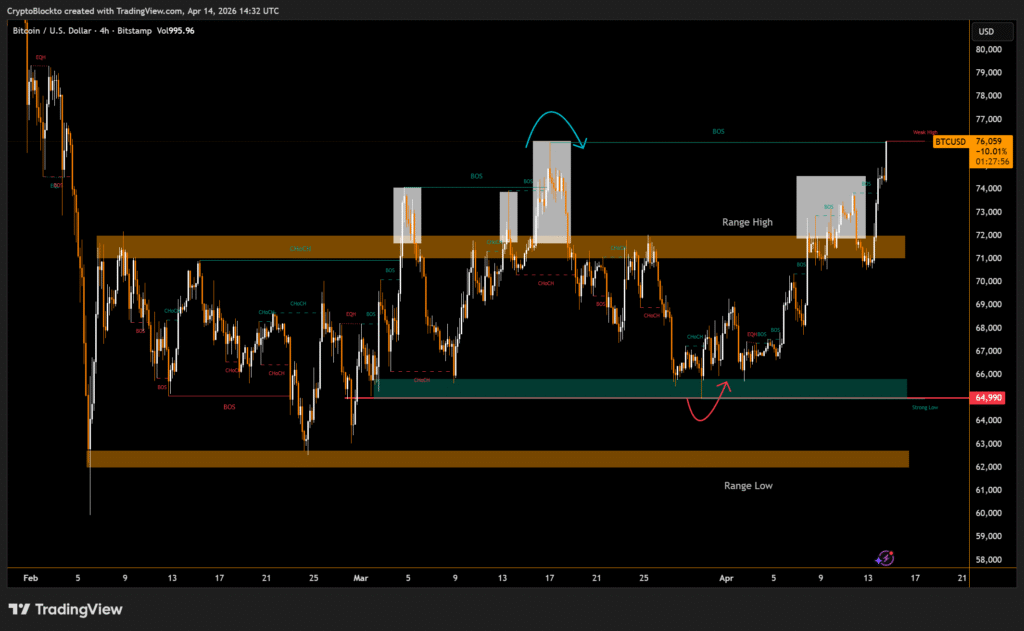1024x631 pixels.
Task: Select the Range High text label
Action: pyautogui.click(x=748, y=222)
